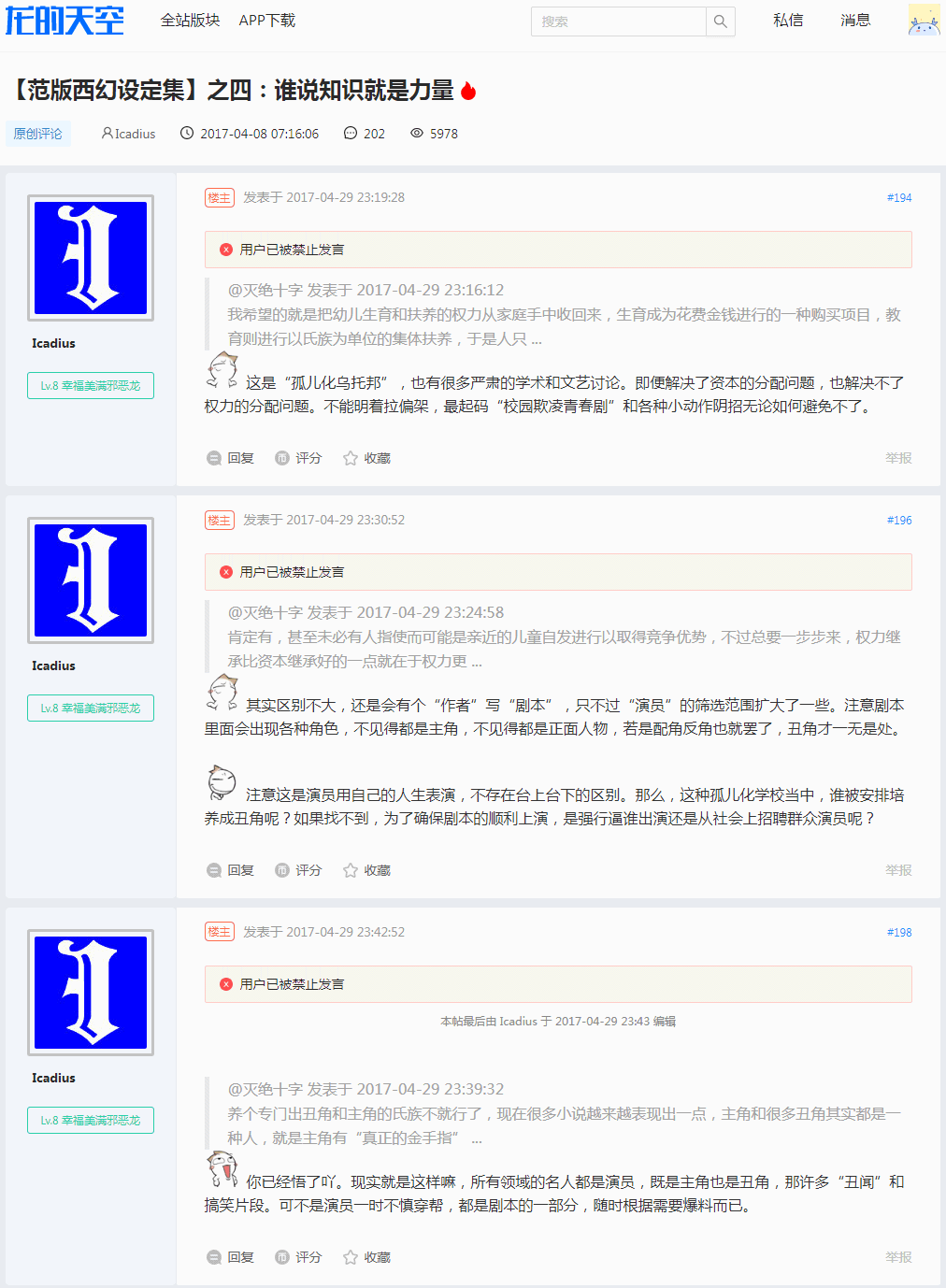Click quoted header dated 23:39:32
Image resolution: width=946 pixels, height=1288 pixels.
tap(365, 1089)
